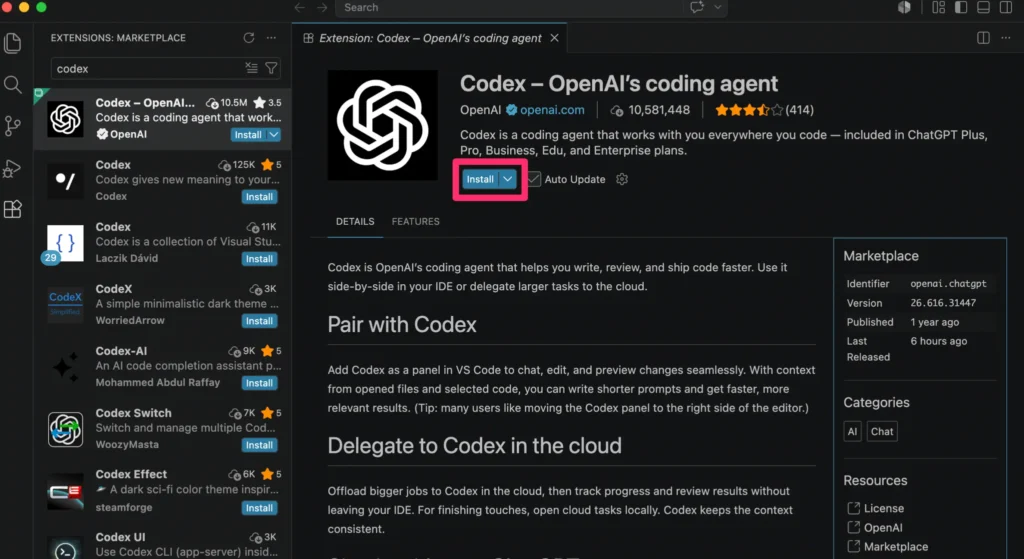The image size is (1024, 559).
Task: Click the 'Pair with Codex' heading
Action: [402, 325]
